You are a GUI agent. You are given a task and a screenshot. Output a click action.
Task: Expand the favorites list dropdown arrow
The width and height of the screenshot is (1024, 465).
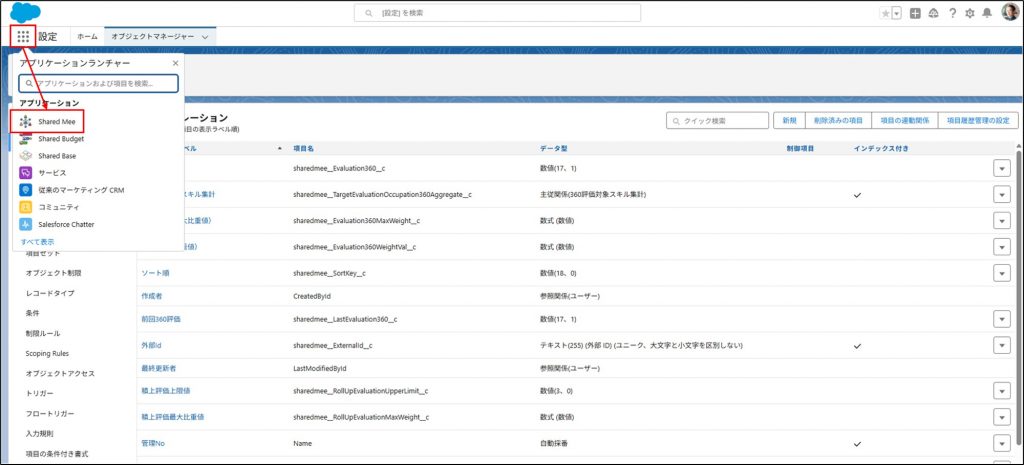896,13
